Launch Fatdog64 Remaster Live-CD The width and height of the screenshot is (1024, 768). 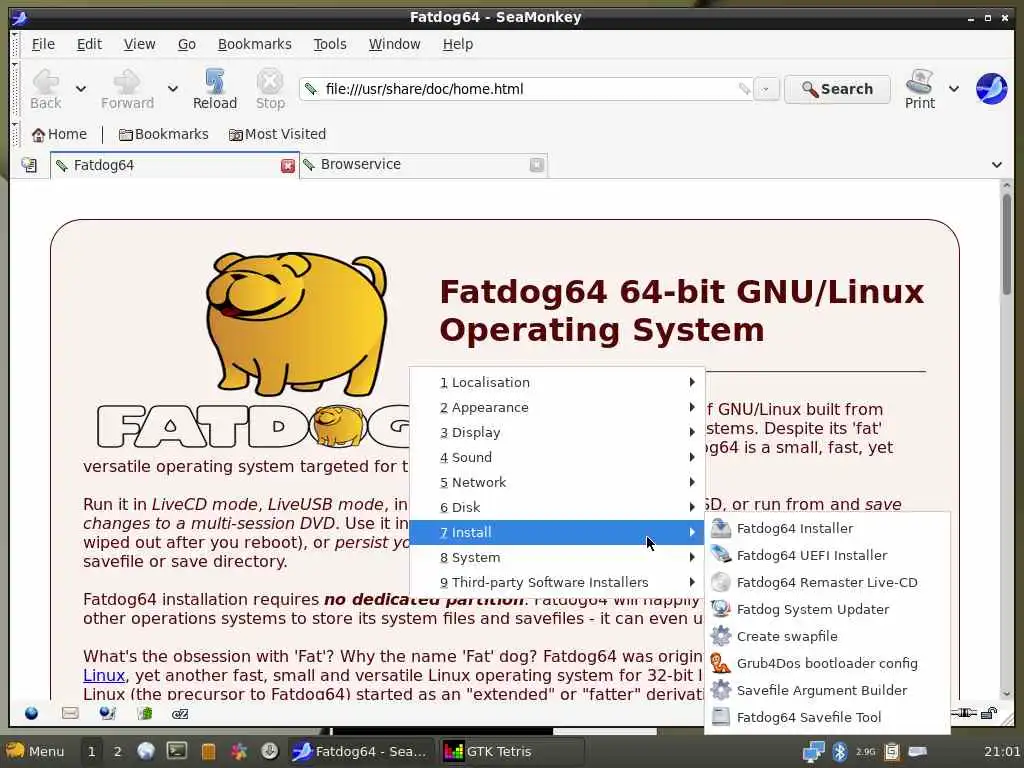point(827,582)
